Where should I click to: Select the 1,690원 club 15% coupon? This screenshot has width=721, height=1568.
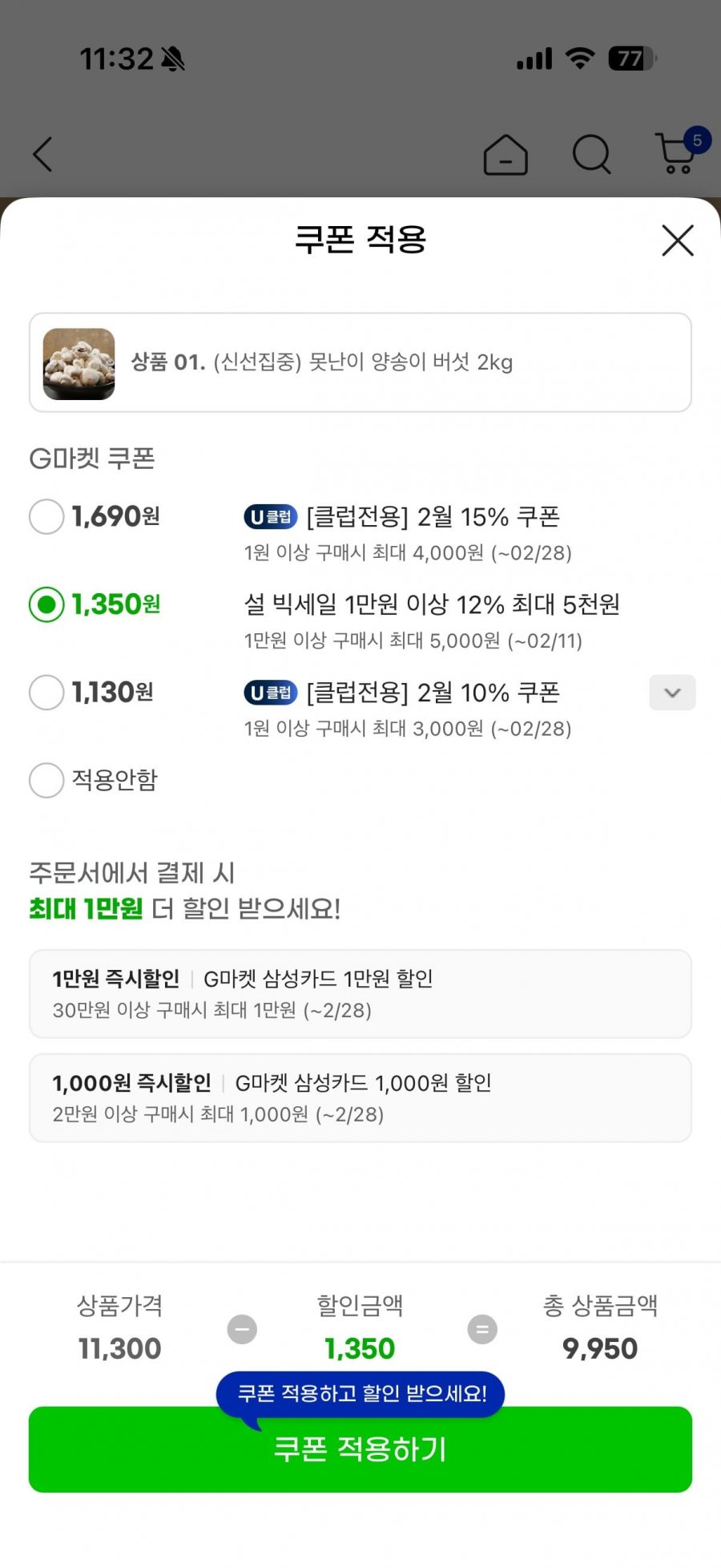(x=46, y=517)
